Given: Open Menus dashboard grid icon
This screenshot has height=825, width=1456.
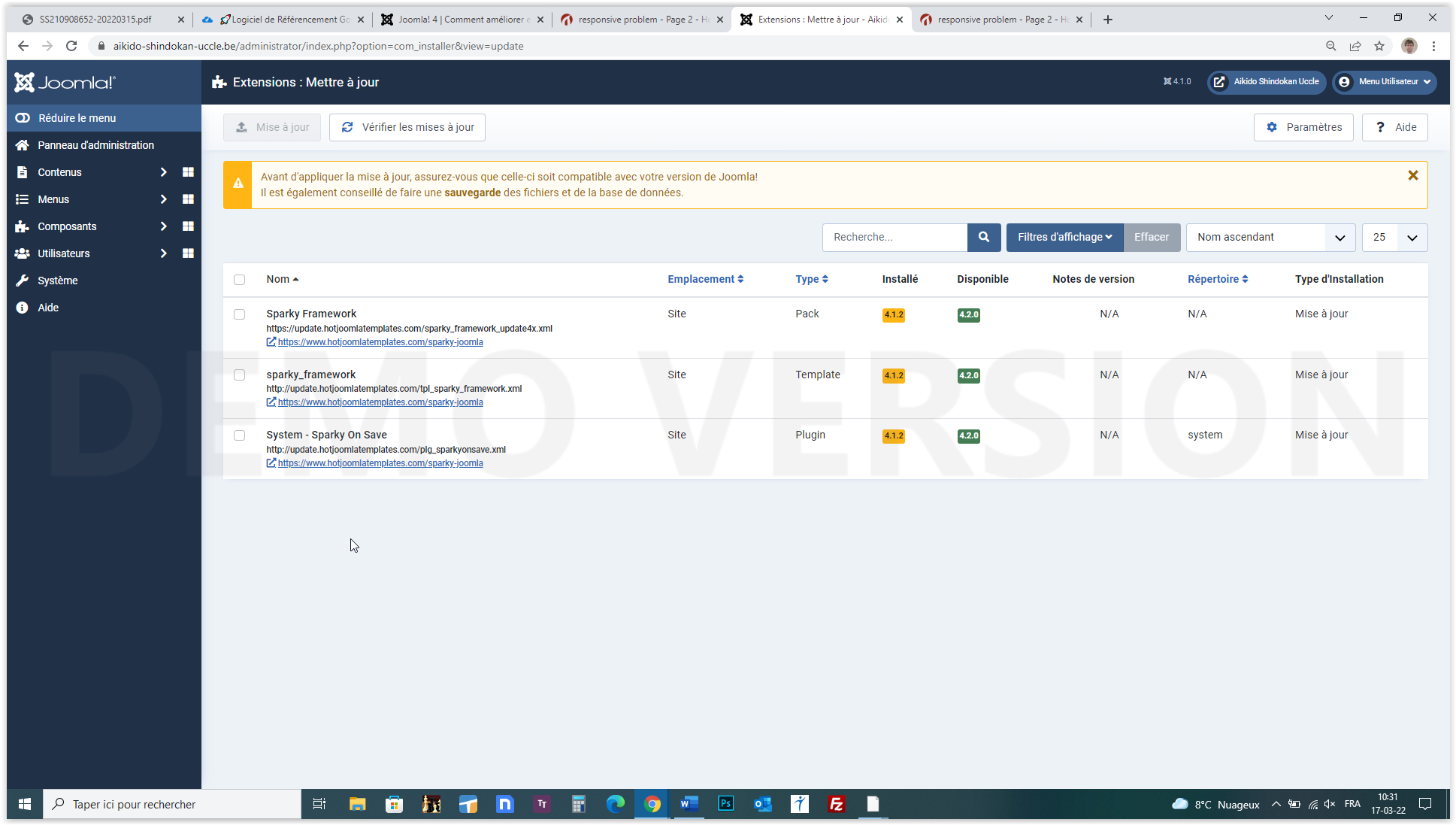Looking at the screenshot, I should 188,199.
